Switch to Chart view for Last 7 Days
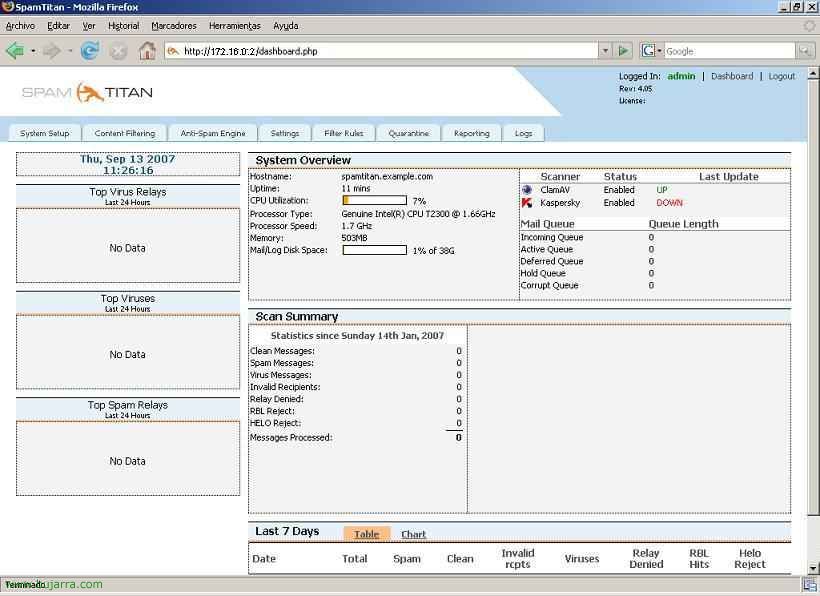820x596 pixels. click(x=414, y=534)
